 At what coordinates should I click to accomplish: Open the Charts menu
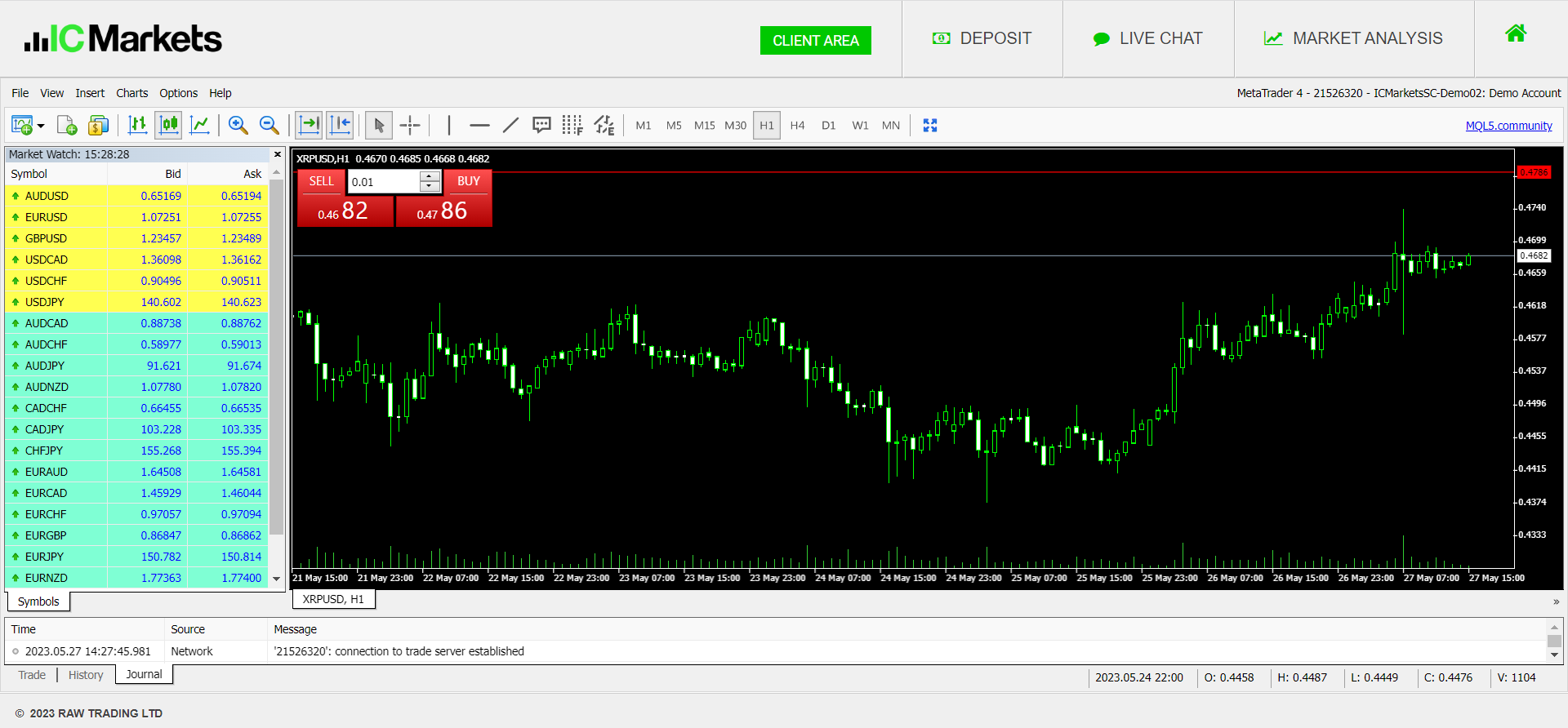pyautogui.click(x=132, y=93)
